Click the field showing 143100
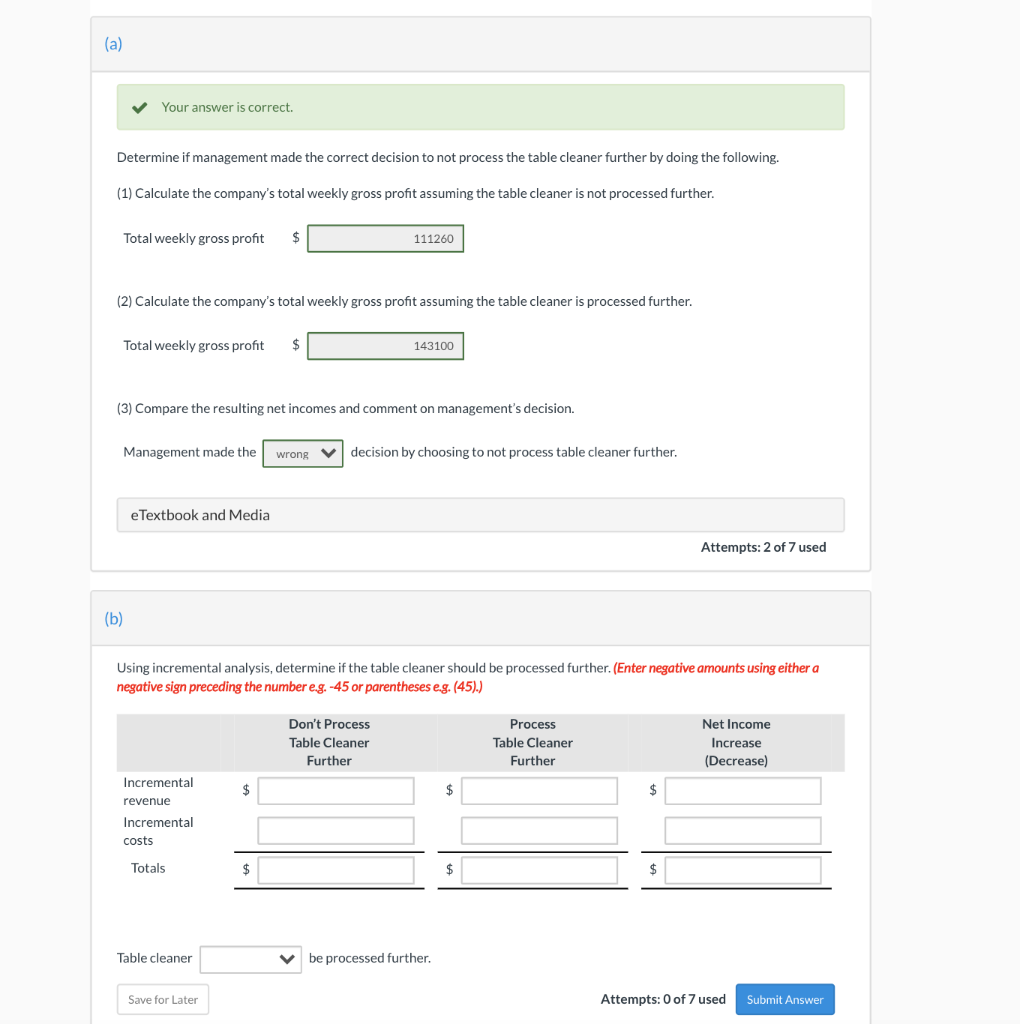 click(x=385, y=345)
